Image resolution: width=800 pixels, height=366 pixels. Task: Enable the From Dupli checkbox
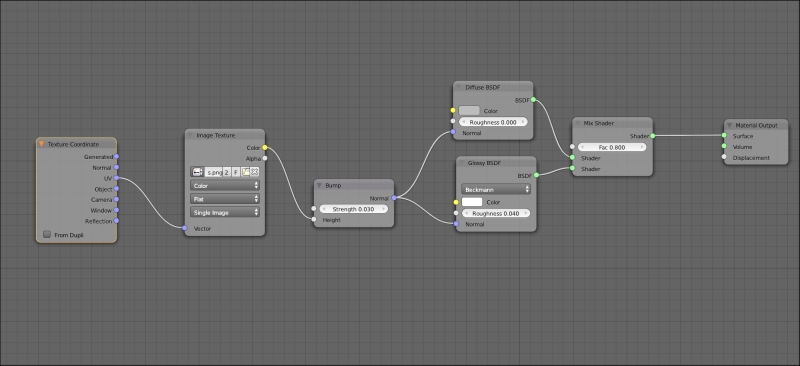point(47,234)
